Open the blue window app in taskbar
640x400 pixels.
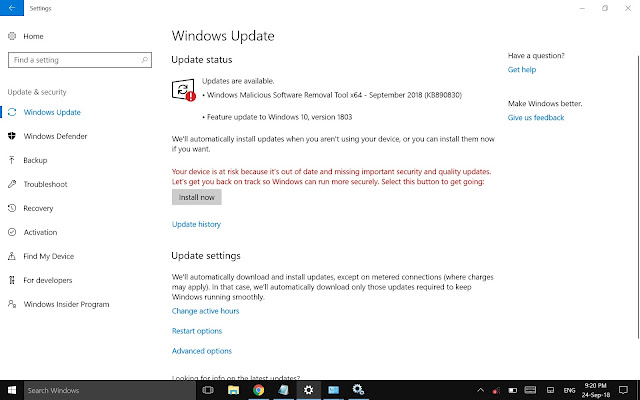pos(333,390)
